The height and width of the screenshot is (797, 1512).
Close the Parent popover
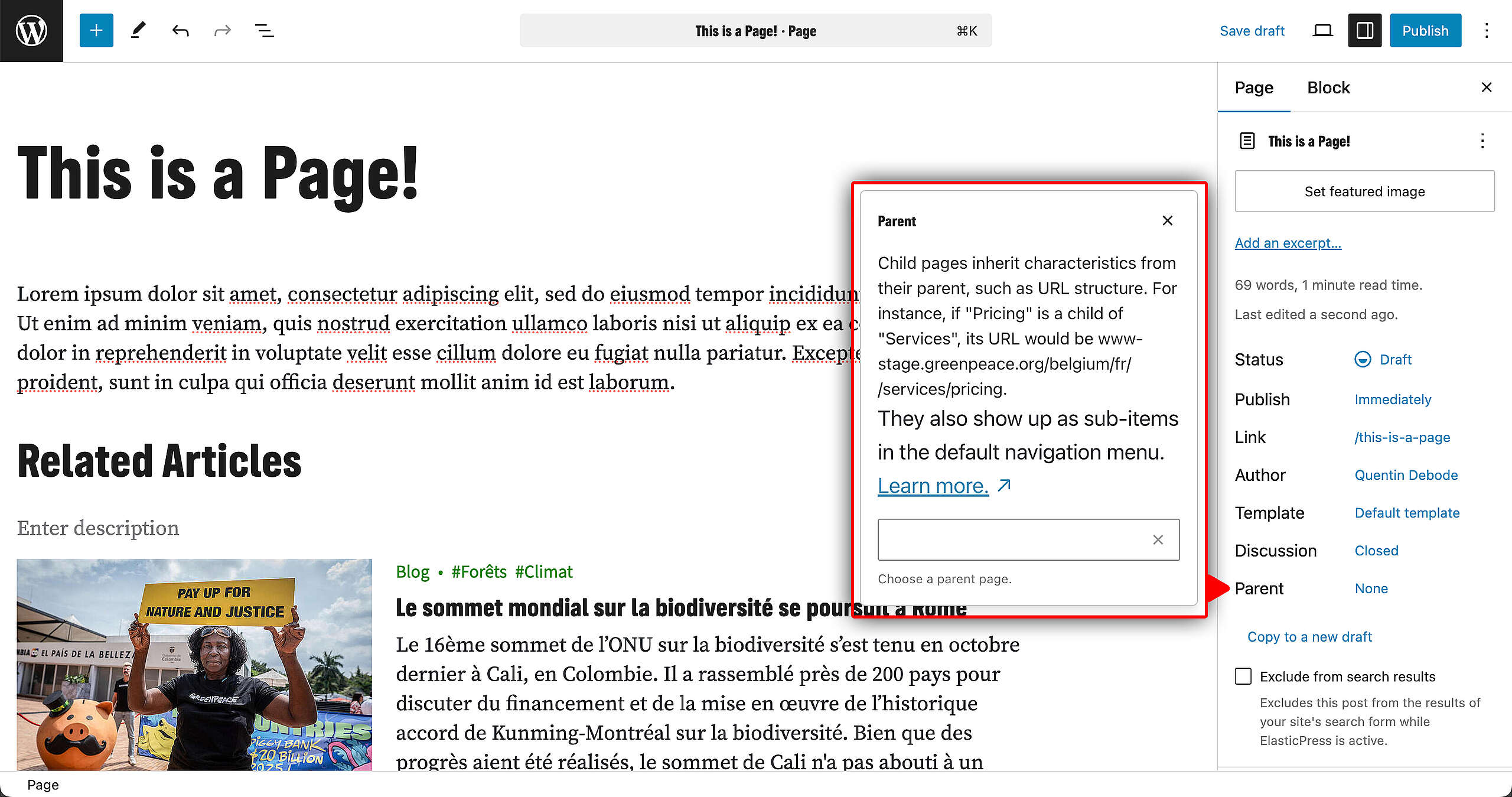(1167, 221)
